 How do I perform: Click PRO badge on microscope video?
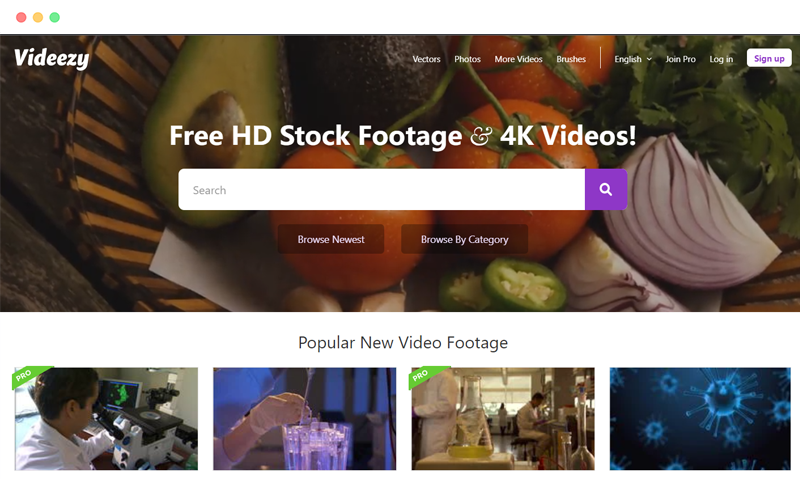click(29, 375)
